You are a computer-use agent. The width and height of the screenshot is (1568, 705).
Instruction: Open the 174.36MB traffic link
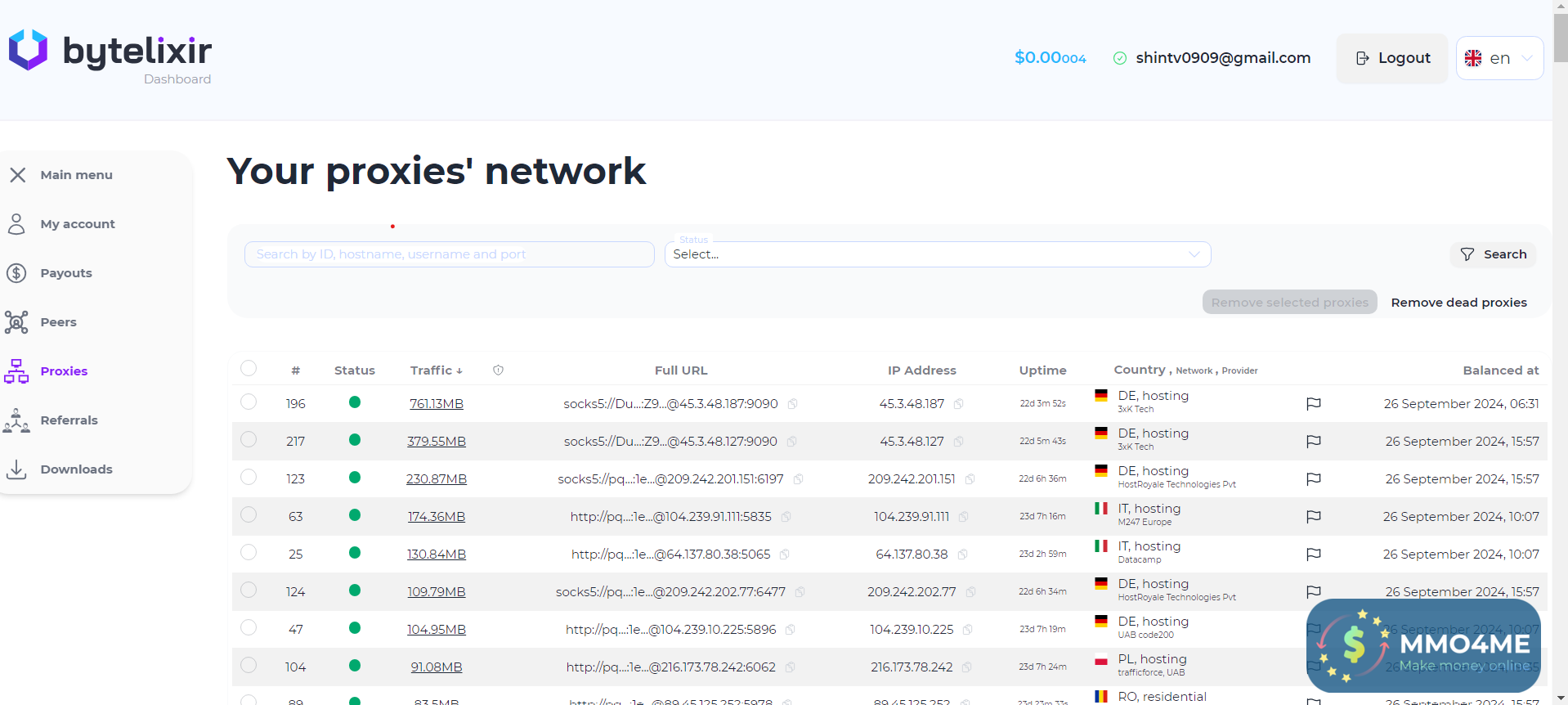[x=437, y=517]
